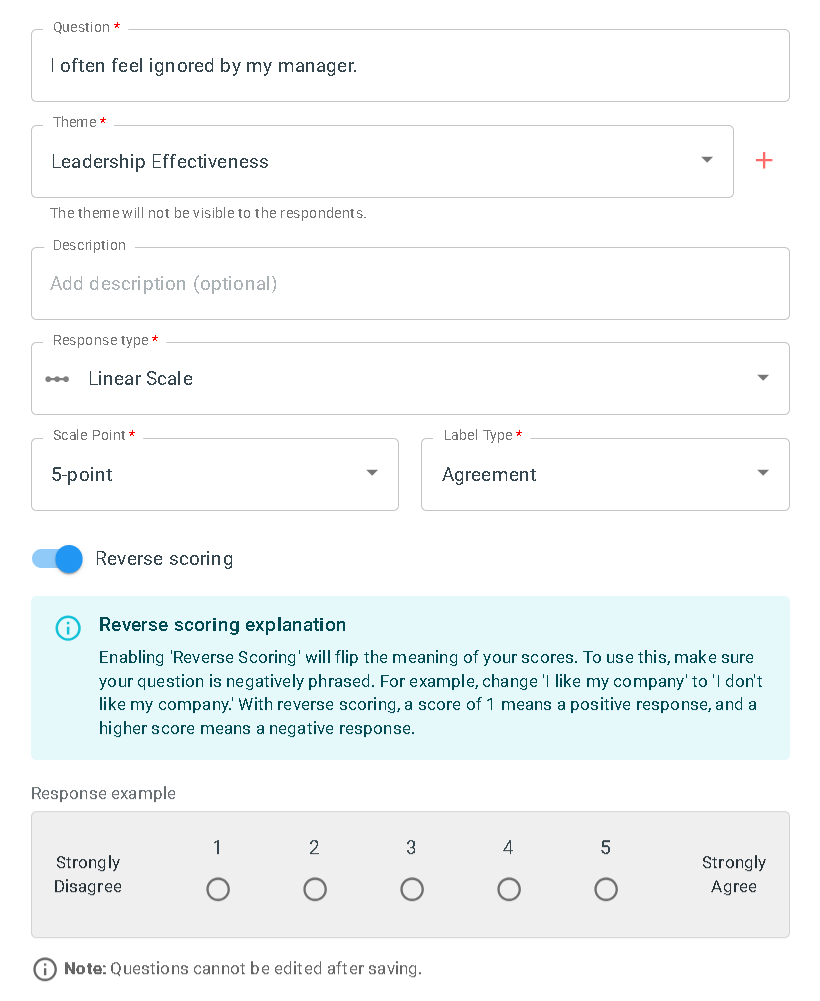This screenshot has width=820, height=1001.
Task: Open the Theme dropdown showing Leadership Effectiveness
Action: point(380,160)
